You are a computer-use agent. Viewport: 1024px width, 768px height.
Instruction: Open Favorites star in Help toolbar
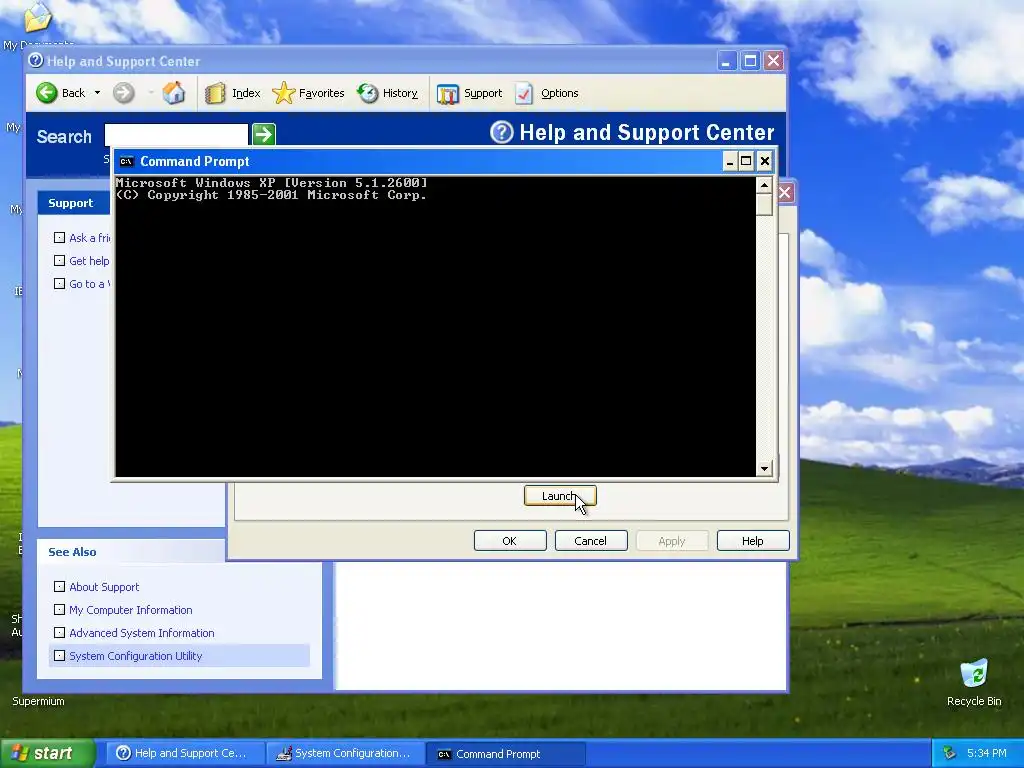click(308, 93)
